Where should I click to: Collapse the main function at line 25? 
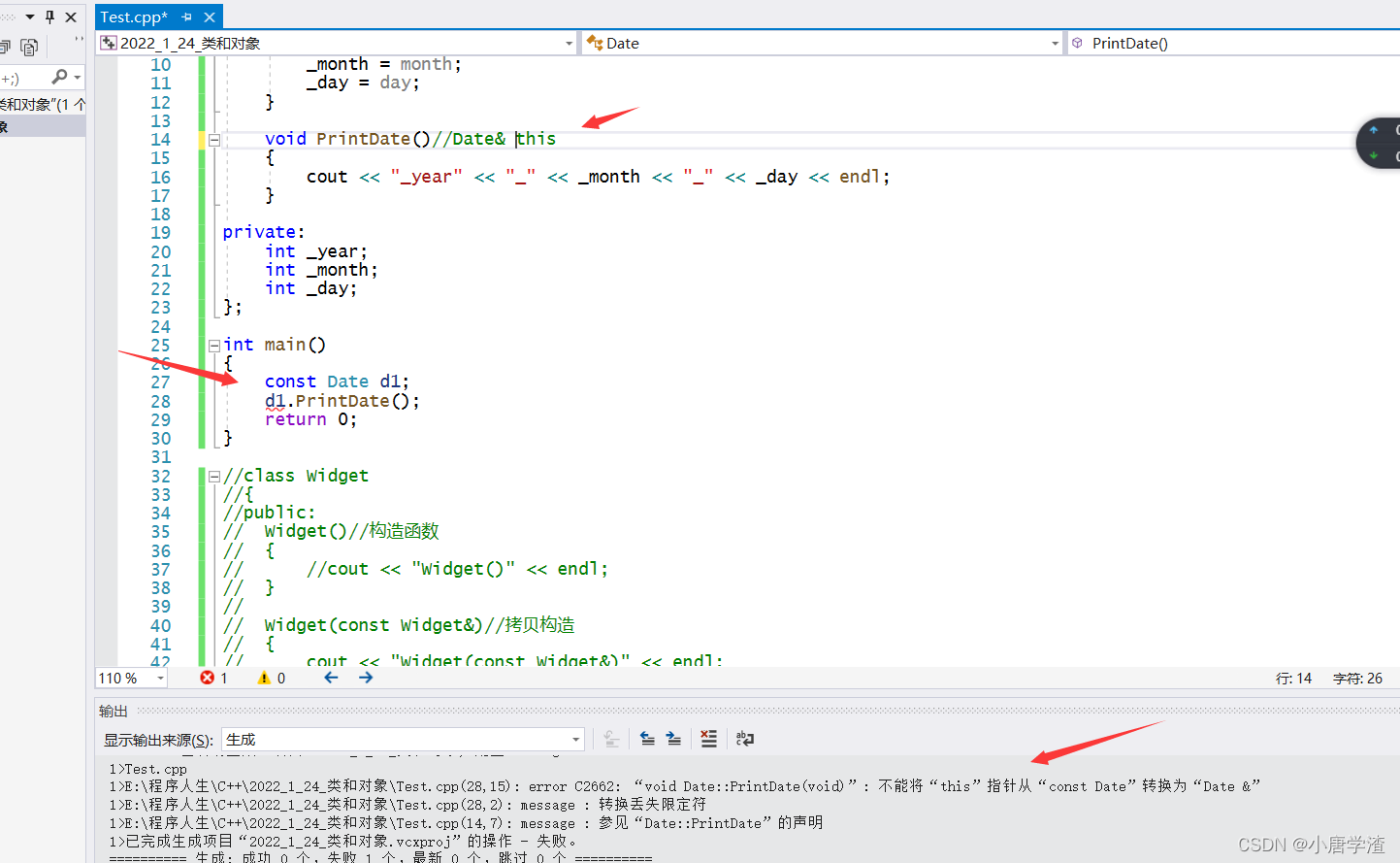214,345
